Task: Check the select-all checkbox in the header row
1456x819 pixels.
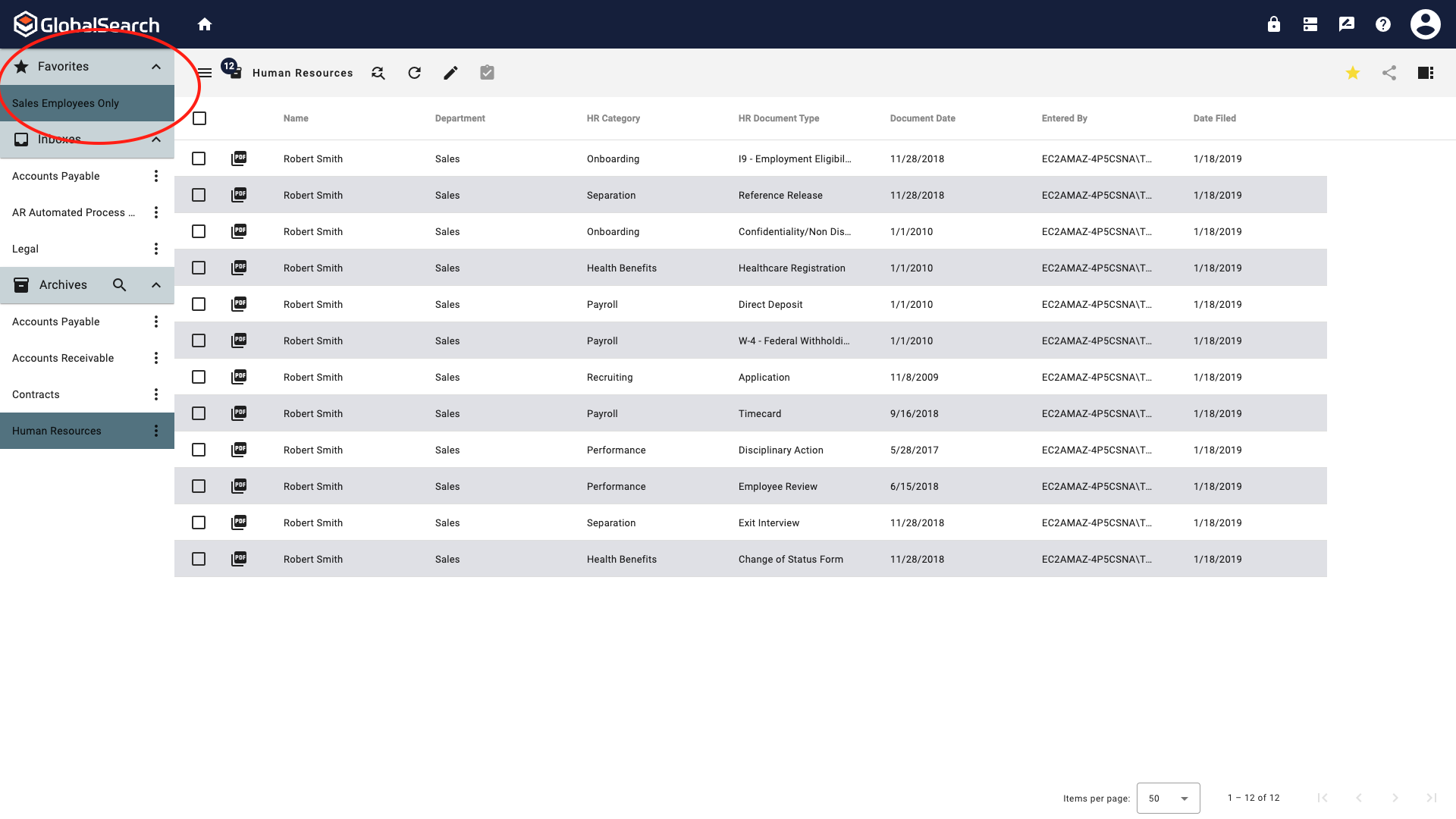Action: click(199, 118)
